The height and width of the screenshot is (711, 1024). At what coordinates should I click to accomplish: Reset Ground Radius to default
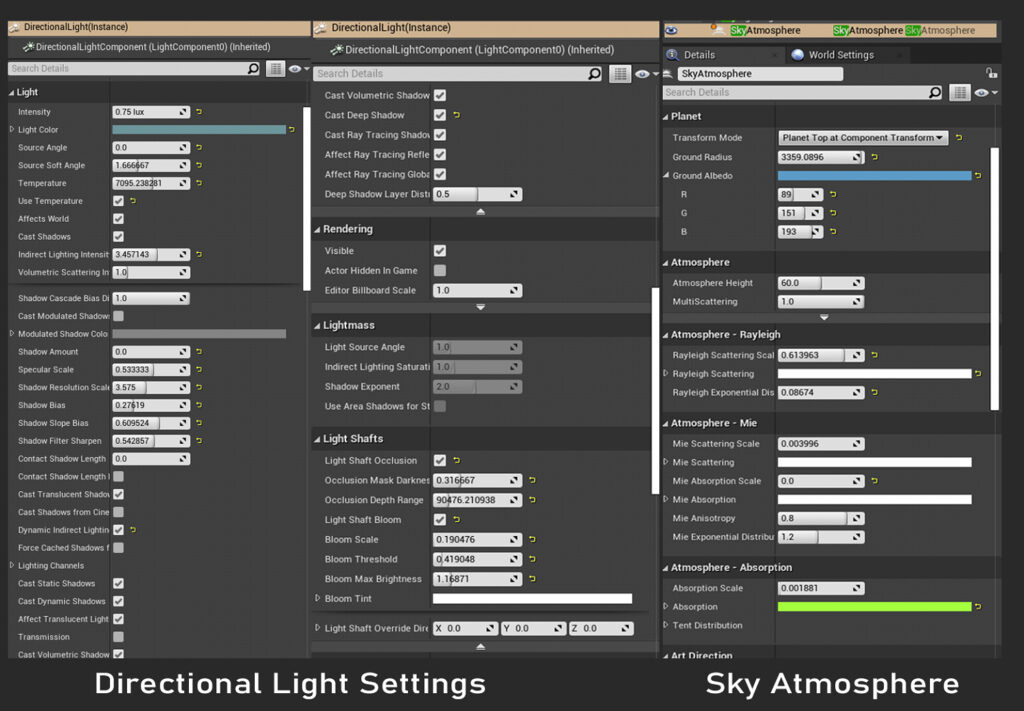coord(874,157)
